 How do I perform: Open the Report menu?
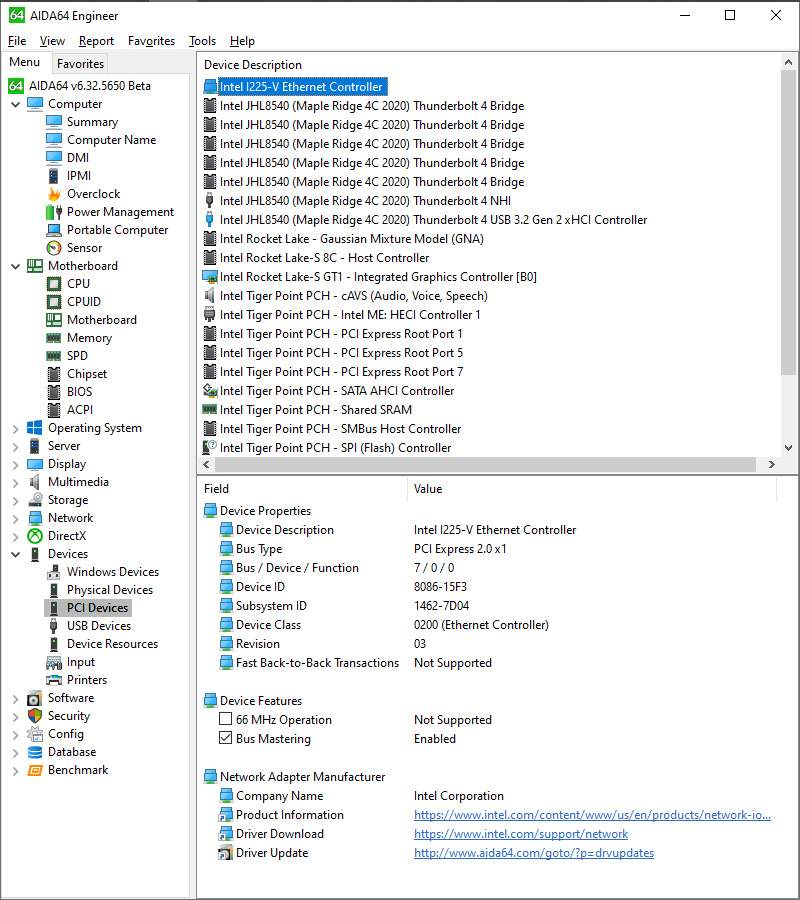click(x=96, y=41)
